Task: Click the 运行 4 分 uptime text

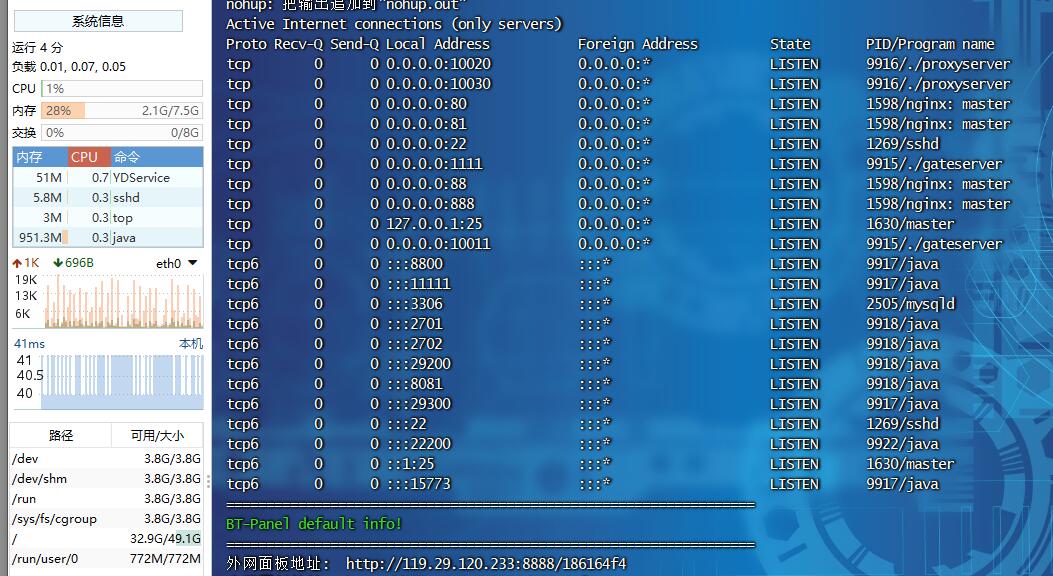Action: pyautogui.click(x=38, y=48)
